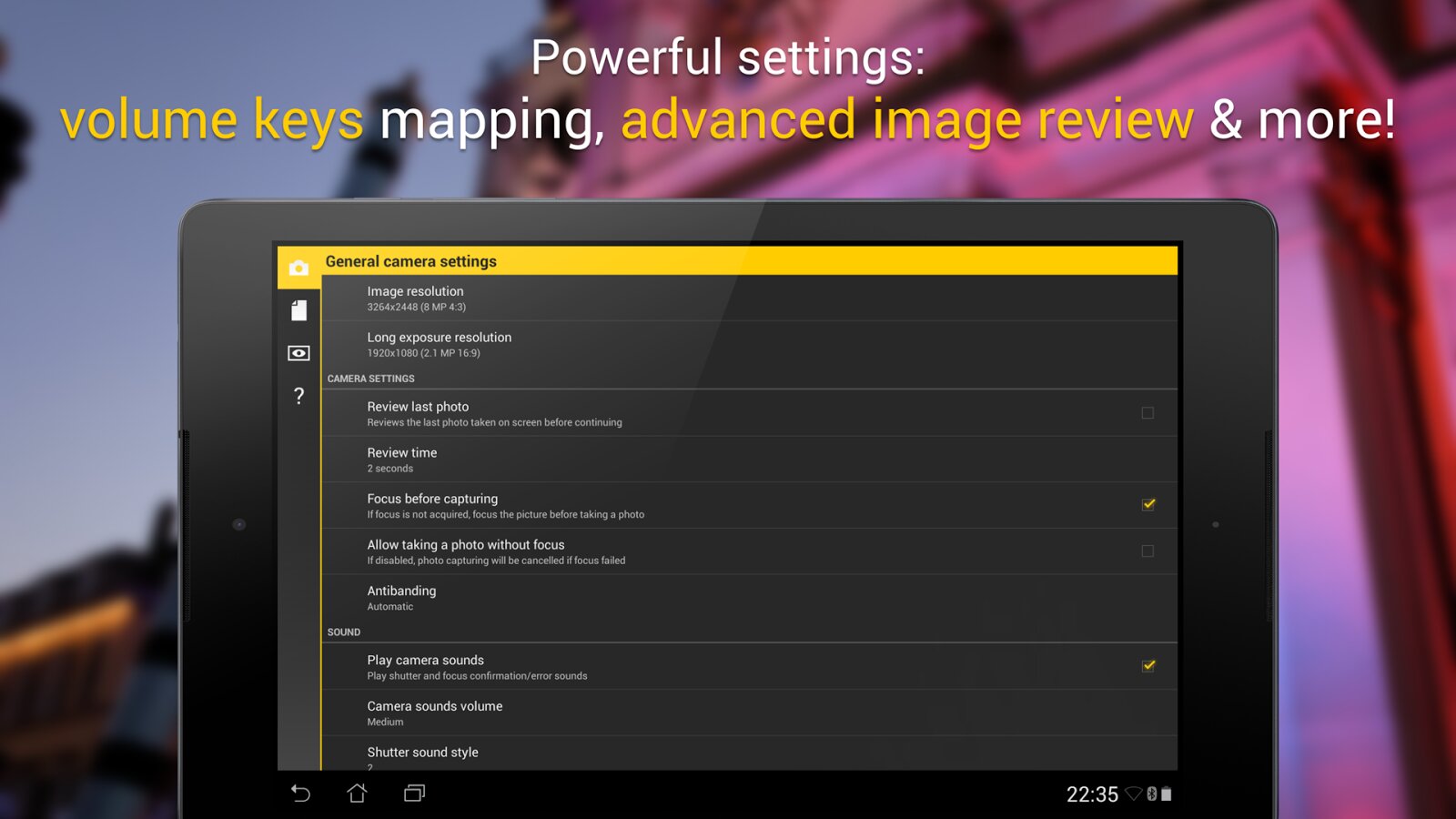The width and height of the screenshot is (1456, 819).
Task: Tap the Android back navigation icon
Action: (x=300, y=794)
